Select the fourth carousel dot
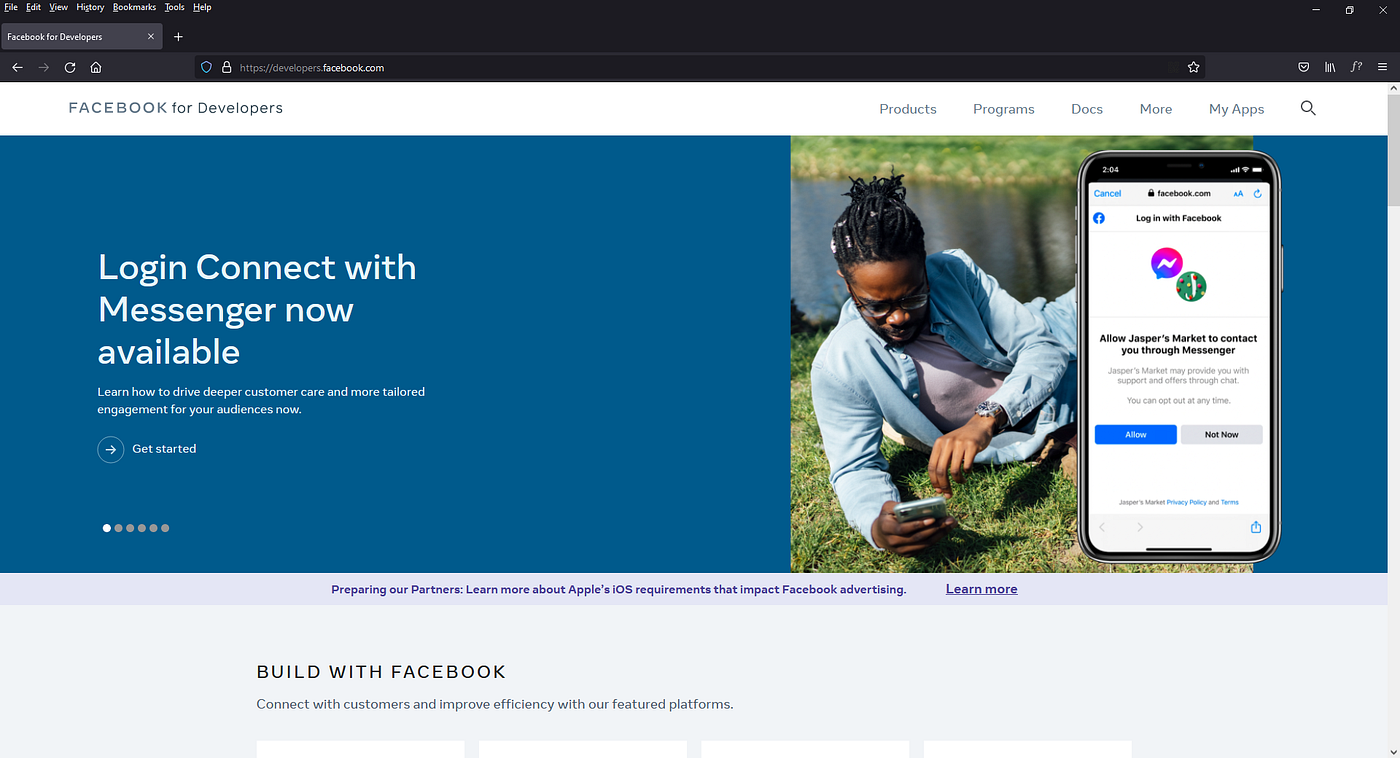Screen dimensions: 1400x758 pos(142,528)
